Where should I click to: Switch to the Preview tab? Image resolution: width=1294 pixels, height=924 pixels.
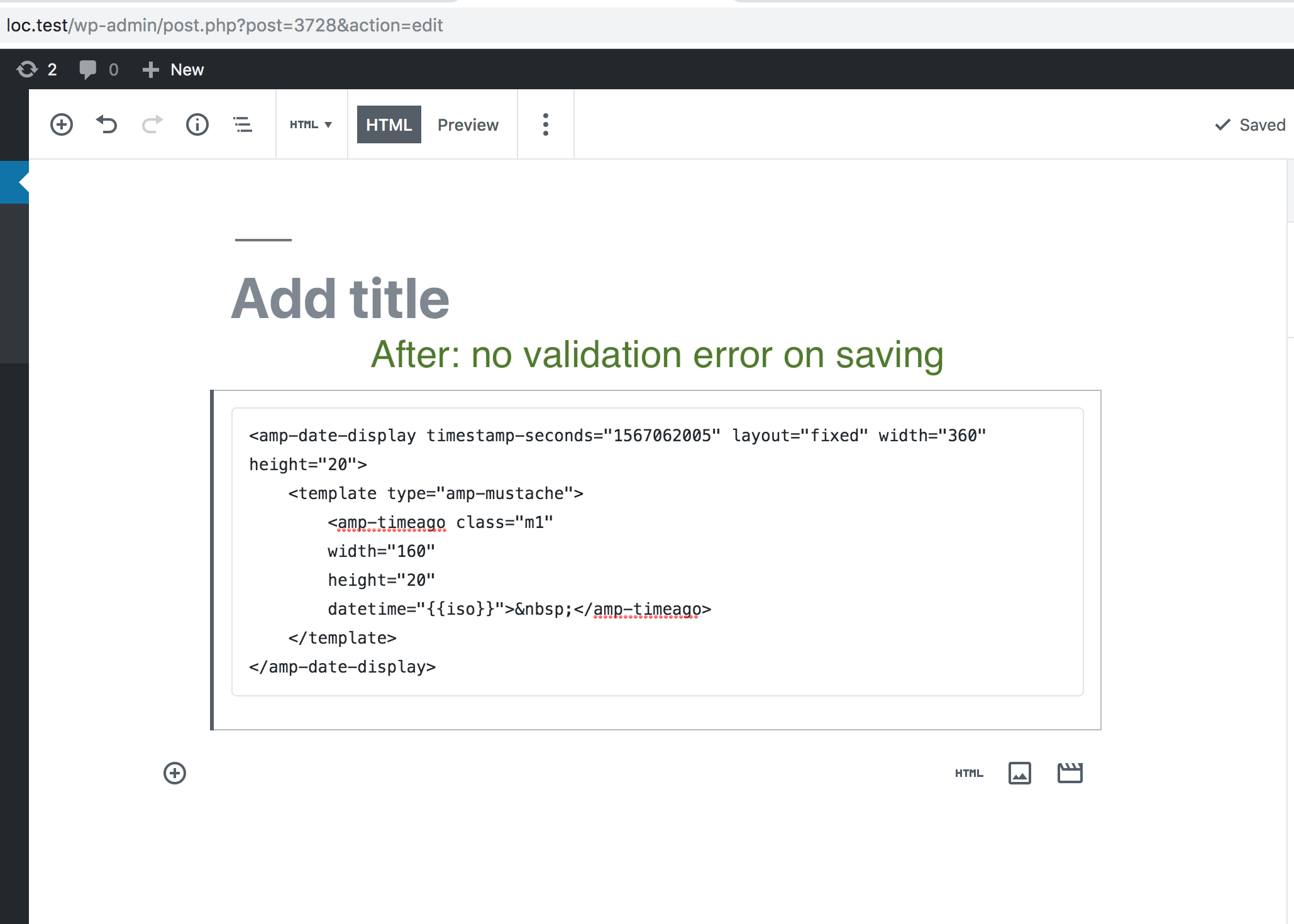tap(468, 124)
